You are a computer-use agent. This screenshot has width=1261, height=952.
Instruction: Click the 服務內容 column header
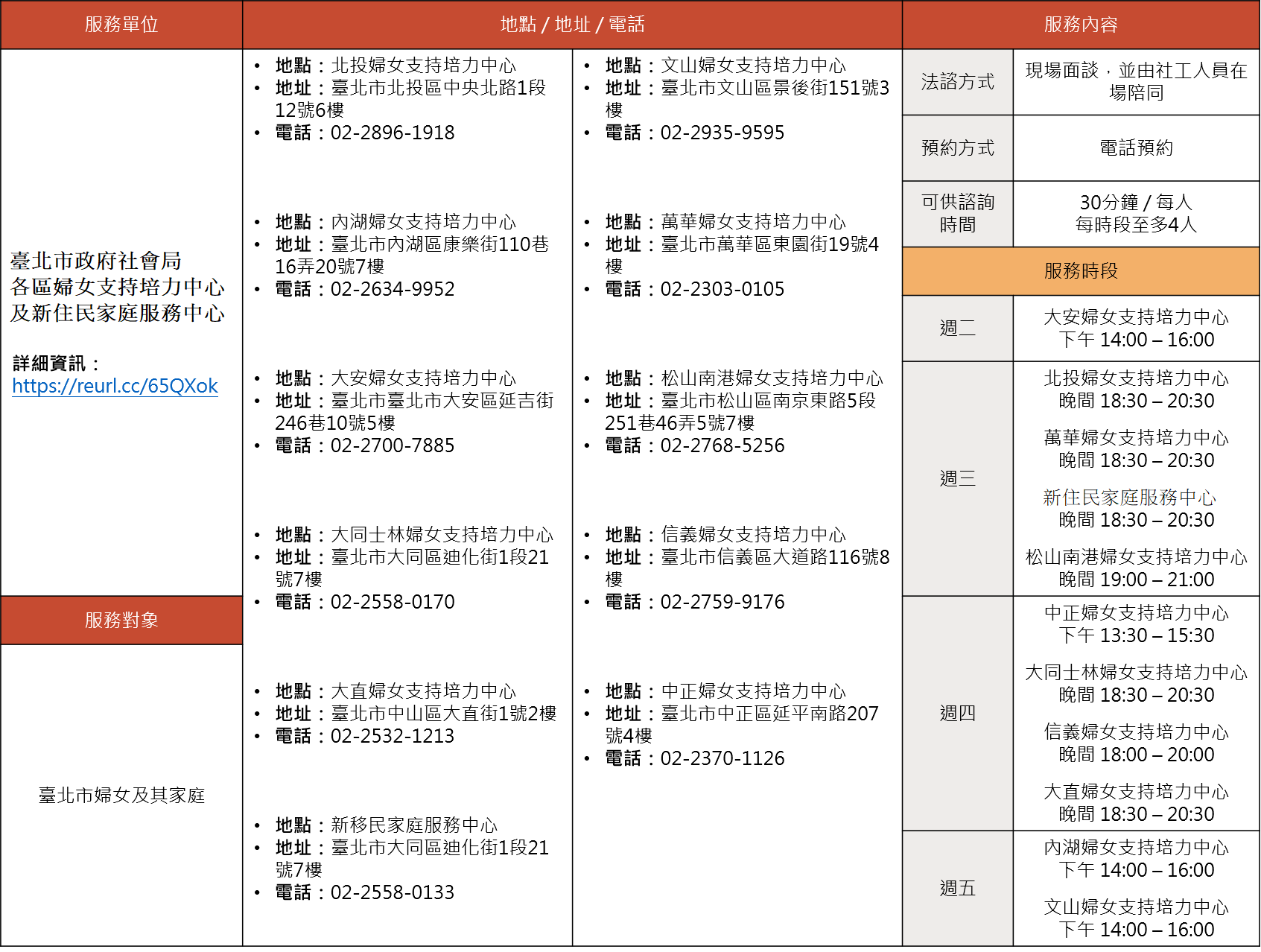pyautogui.click(x=1081, y=25)
